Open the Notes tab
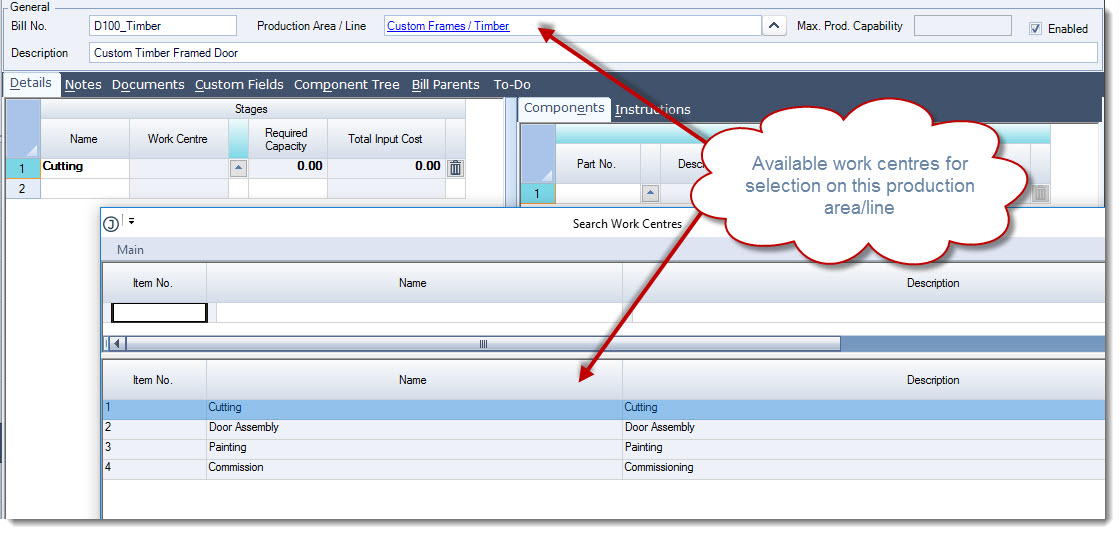Viewport: 1120px width, 534px height. 83,84
